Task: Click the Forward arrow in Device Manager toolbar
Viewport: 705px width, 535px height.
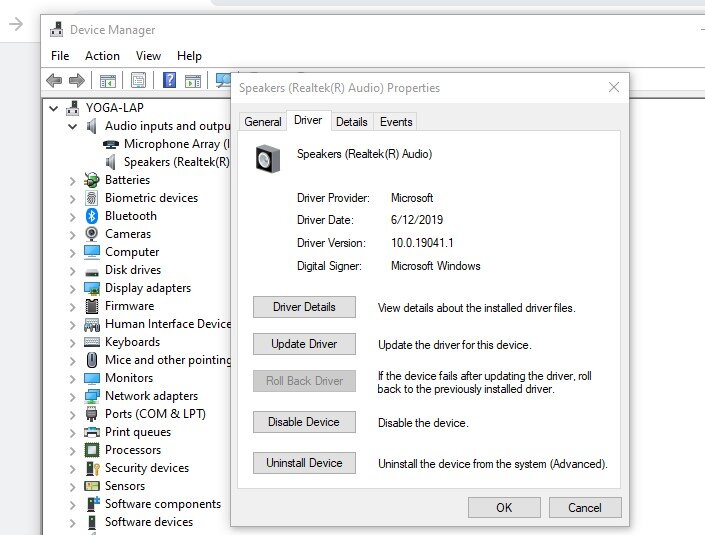Action: click(x=76, y=80)
